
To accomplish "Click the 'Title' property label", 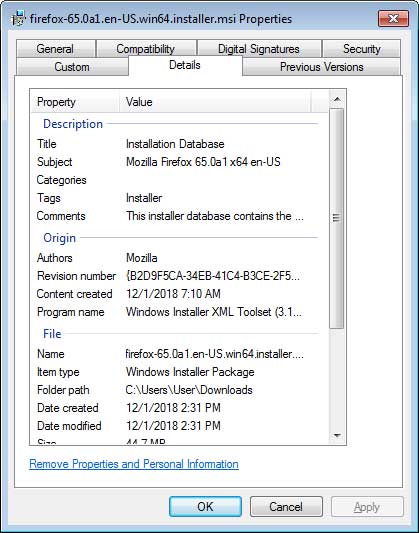I will 47,144.
